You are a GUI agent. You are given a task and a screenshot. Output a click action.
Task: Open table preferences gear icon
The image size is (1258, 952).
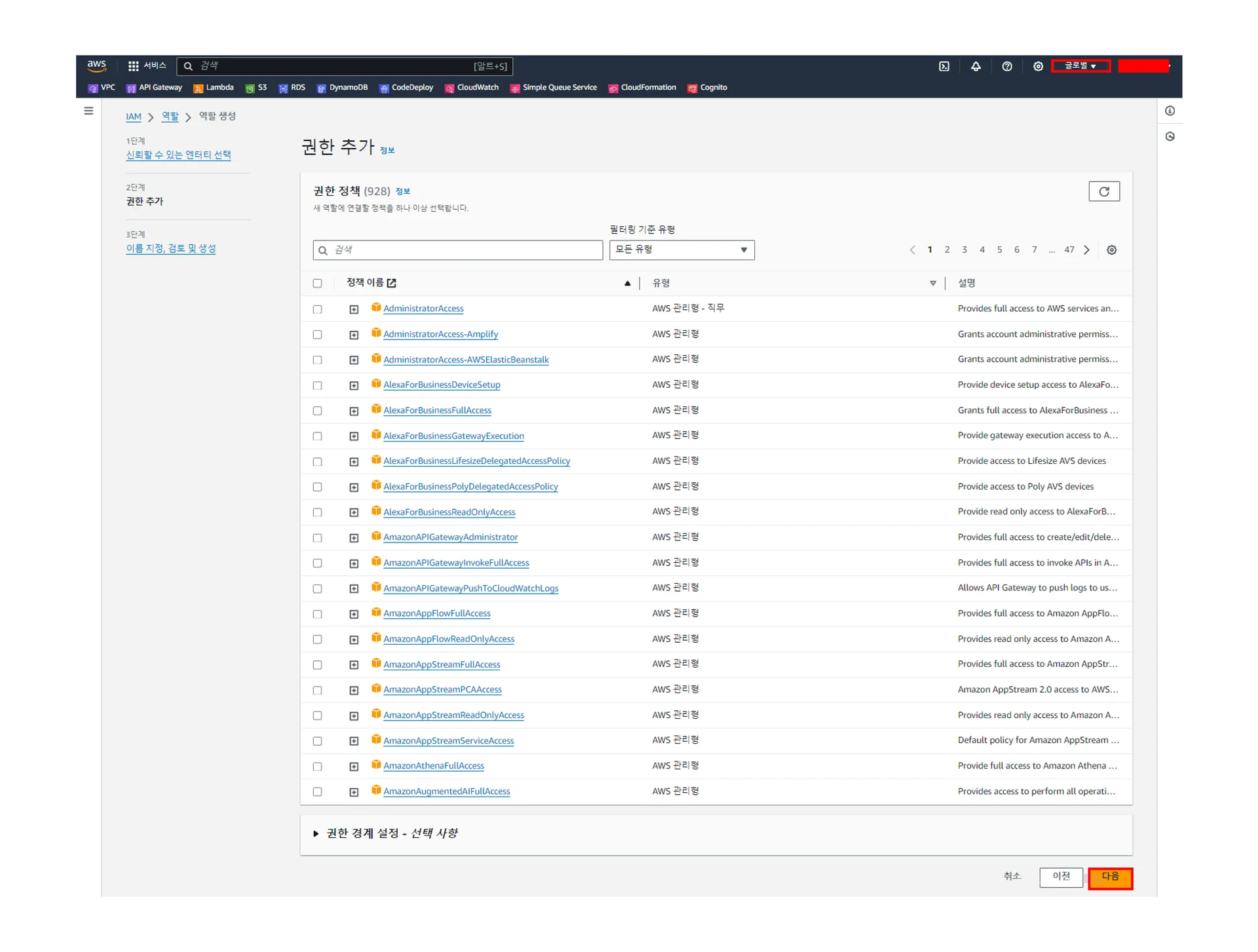coord(1111,250)
